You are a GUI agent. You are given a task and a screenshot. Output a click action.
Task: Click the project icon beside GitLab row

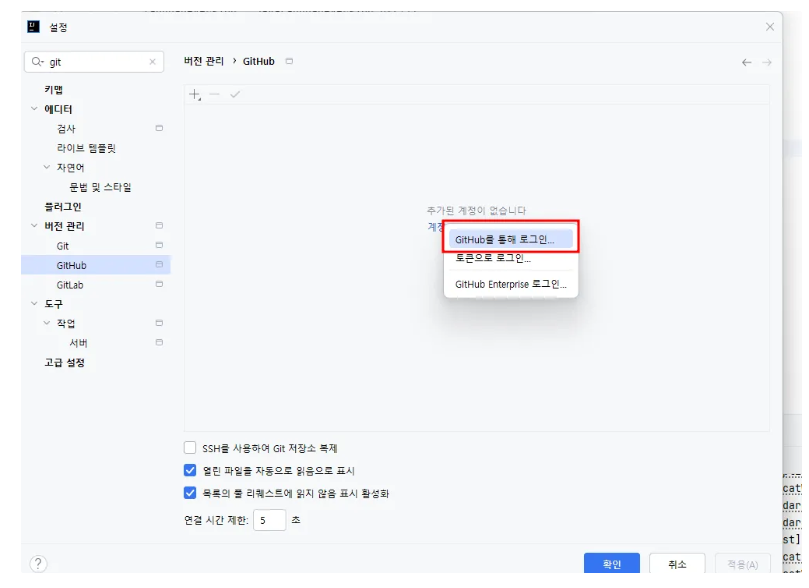tap(159, 284)
